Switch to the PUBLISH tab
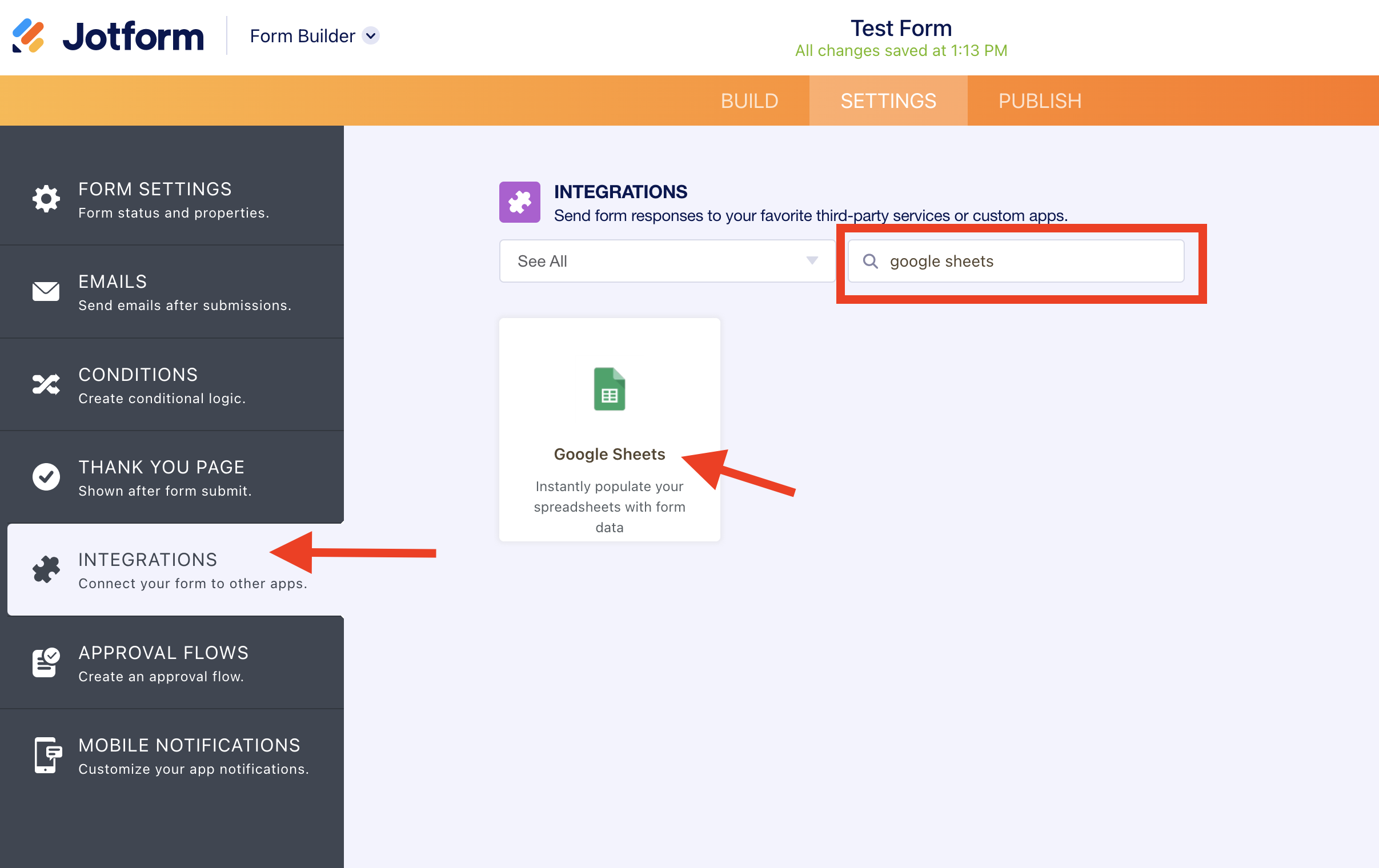Screen dimensions: 1379x868 click(1040, 101)
